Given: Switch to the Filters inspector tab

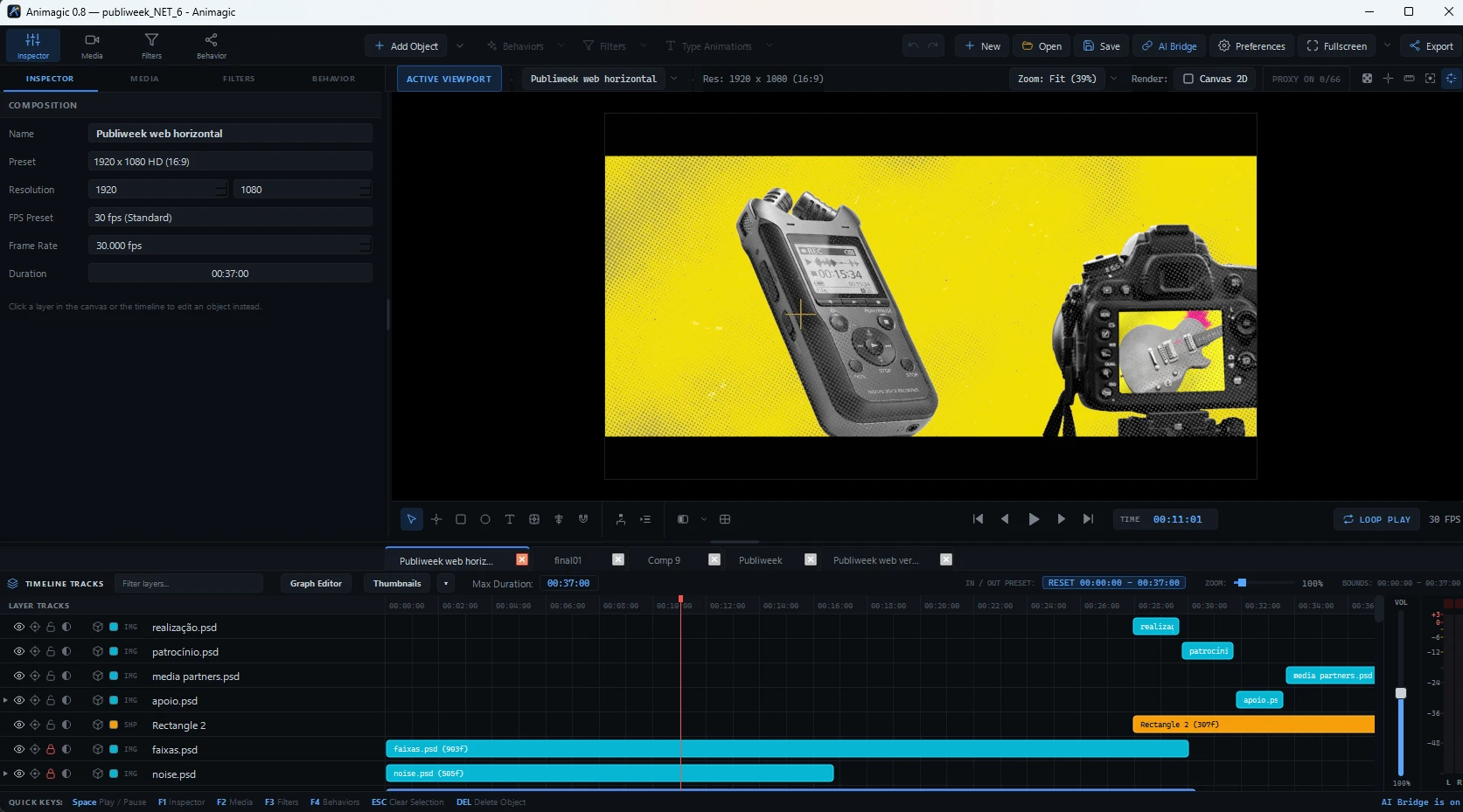Looking at the screenshot, I should pos(239,79).
